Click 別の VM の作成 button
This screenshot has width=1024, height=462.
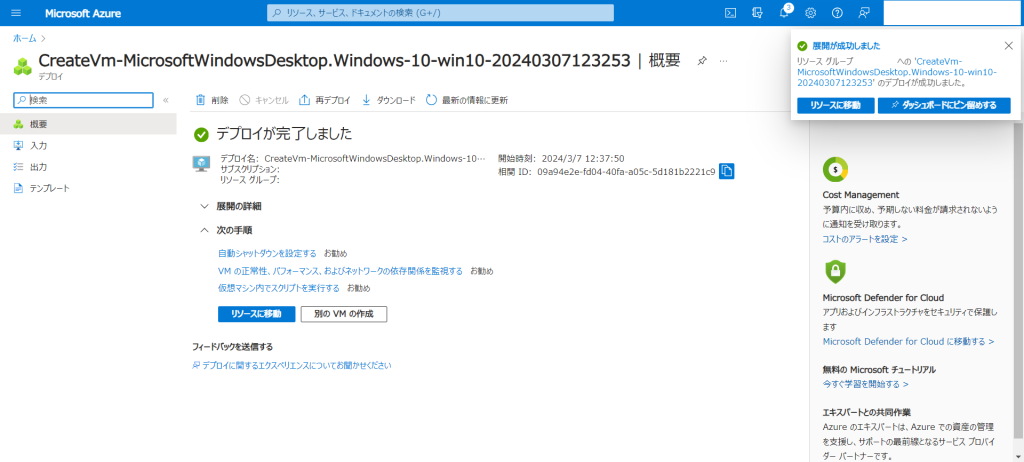tap(344, 314)
